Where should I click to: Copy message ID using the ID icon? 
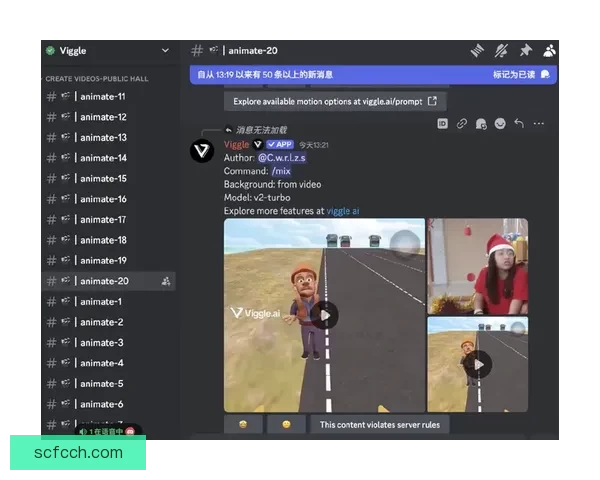click(x=443, y=124)
